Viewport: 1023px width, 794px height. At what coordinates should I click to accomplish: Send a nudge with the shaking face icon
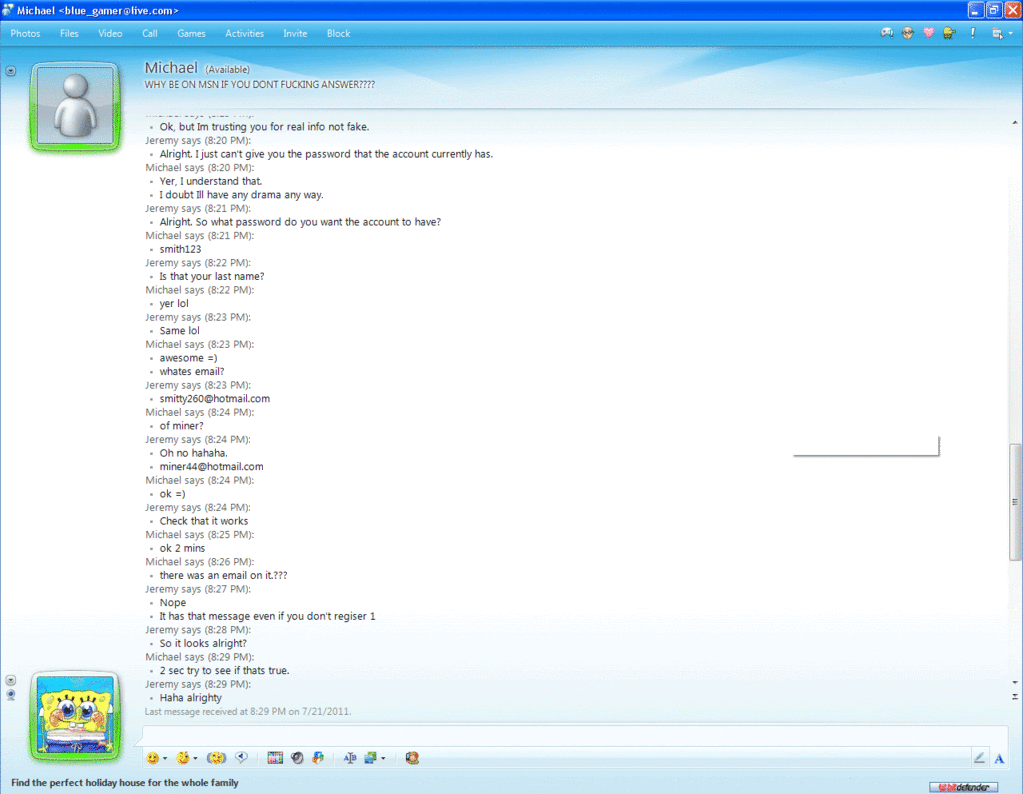216,757
